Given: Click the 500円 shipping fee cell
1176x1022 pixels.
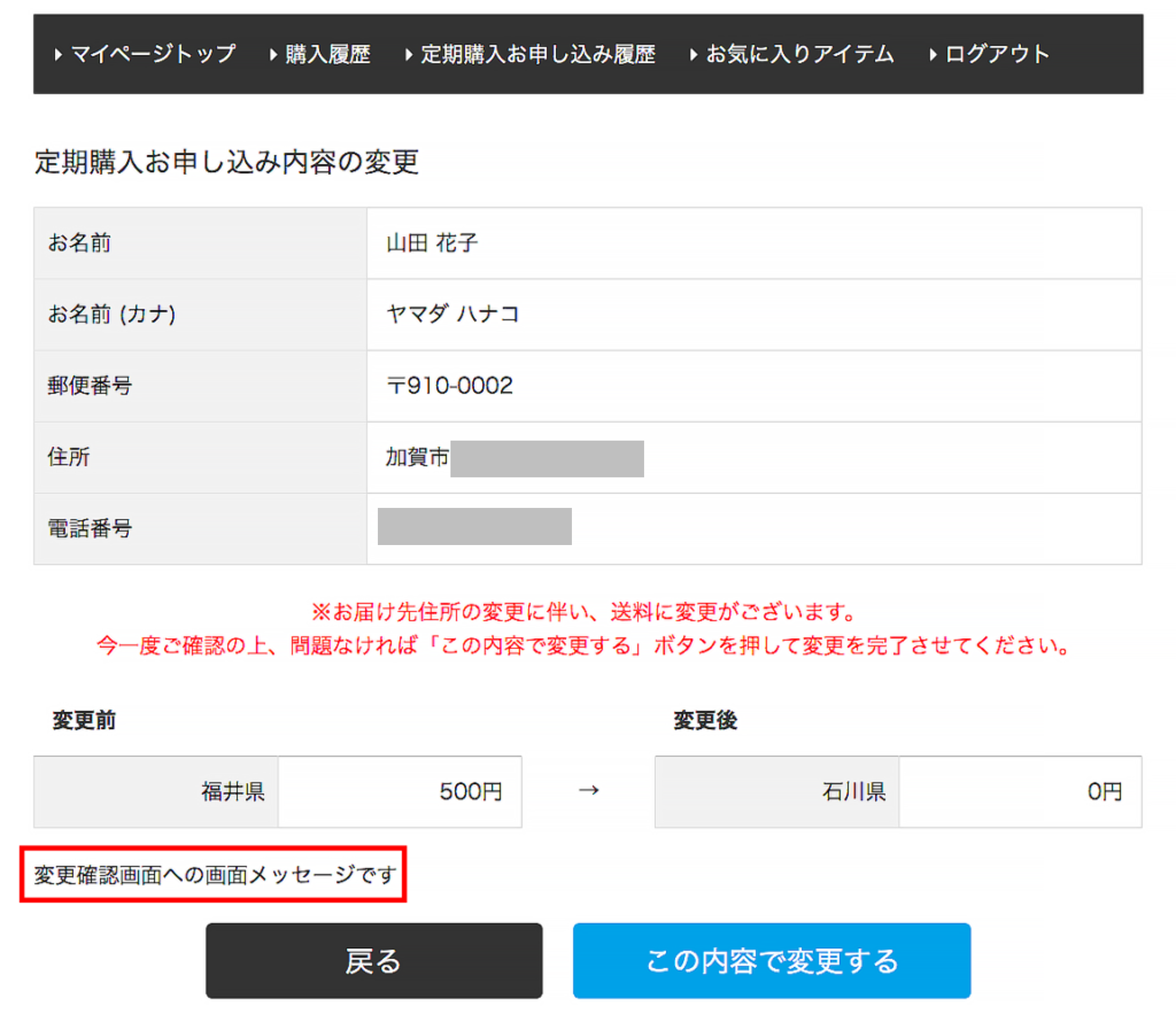Looking at the screenshot, I should 470,792.
